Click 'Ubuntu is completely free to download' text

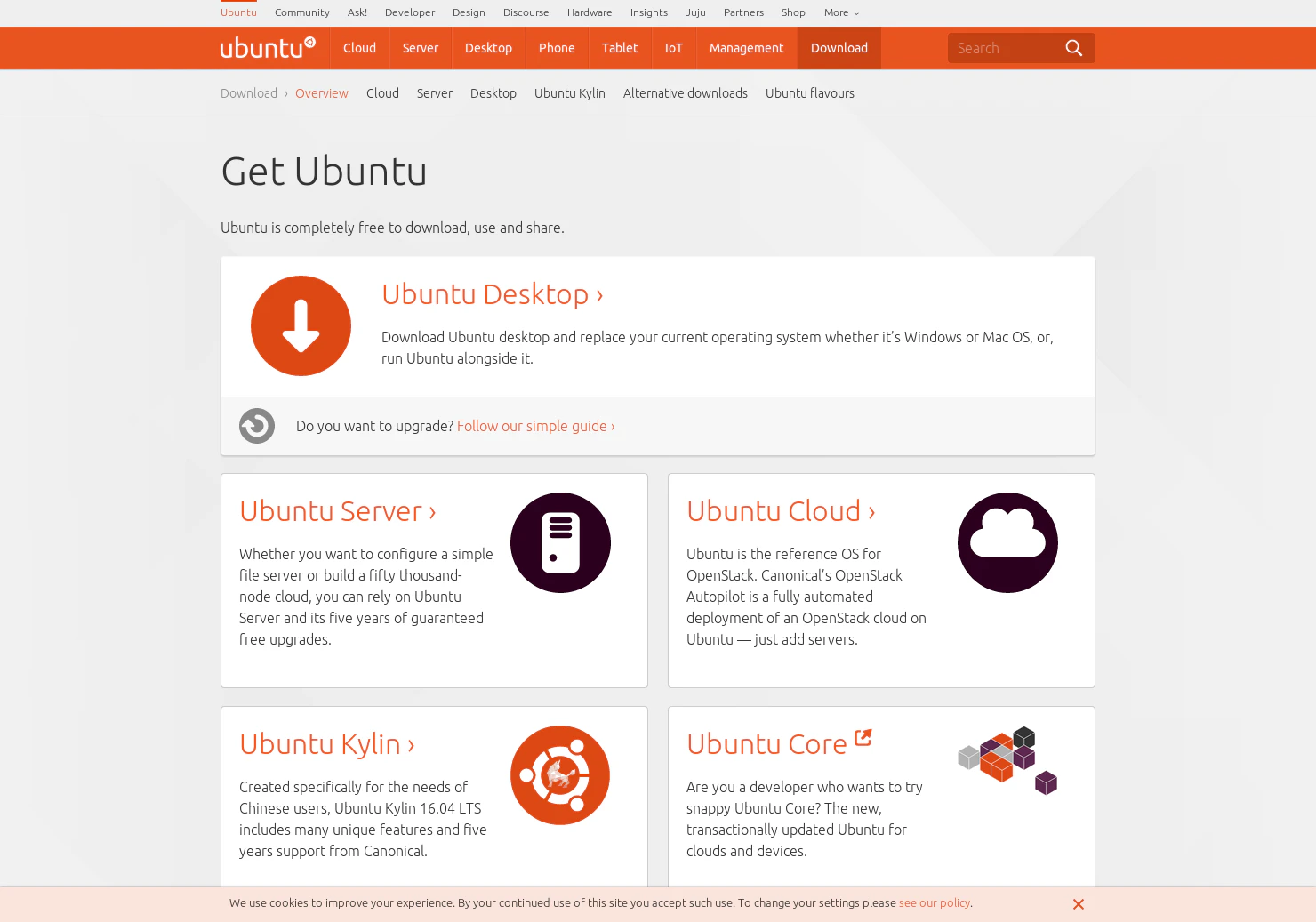[x=392, y=228]
